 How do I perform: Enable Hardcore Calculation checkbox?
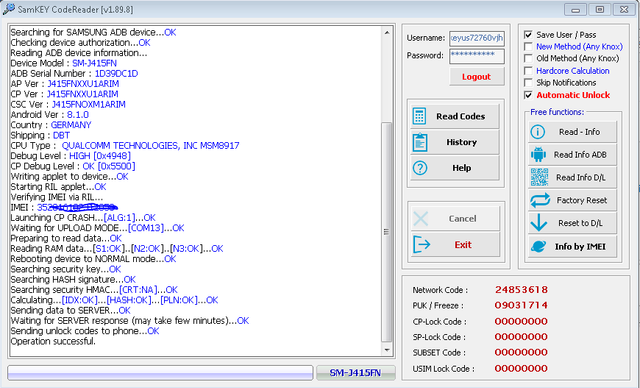pos(528,71)
